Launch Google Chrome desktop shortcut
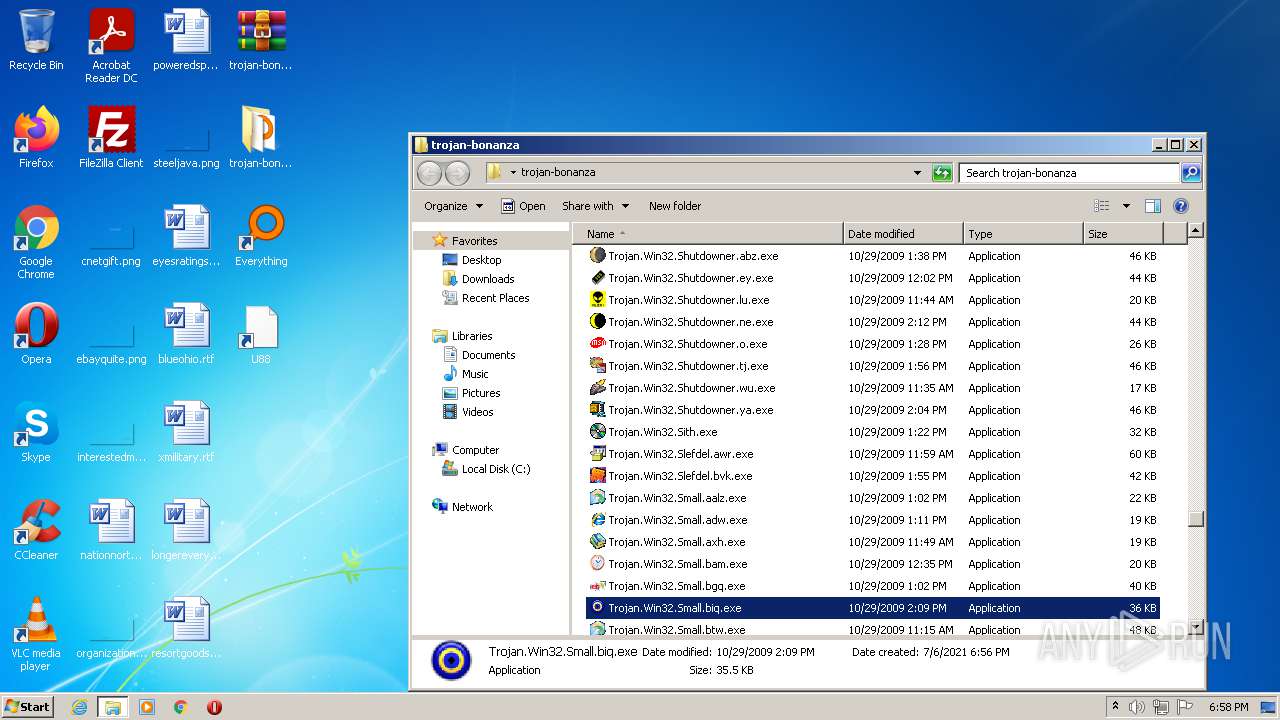Image resolution: width=1280 pixels, height=720 pixels. pyautogui.click(x=36, y=243)
